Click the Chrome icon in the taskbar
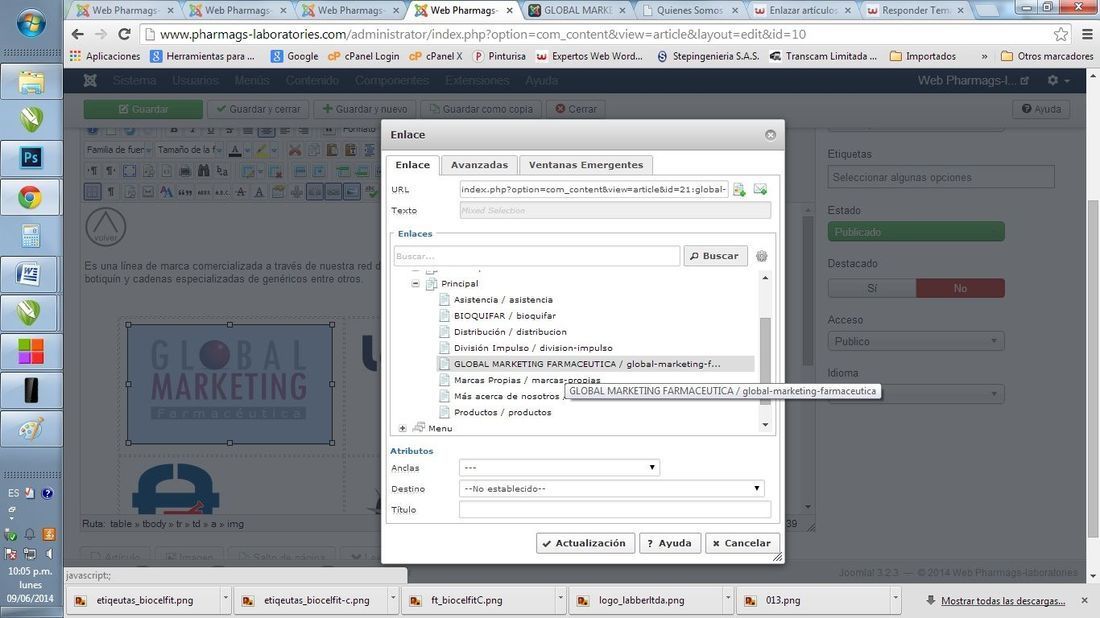The width and height of the screenshot is (1100, 618). pyautogui.click(x=30, y=198)
